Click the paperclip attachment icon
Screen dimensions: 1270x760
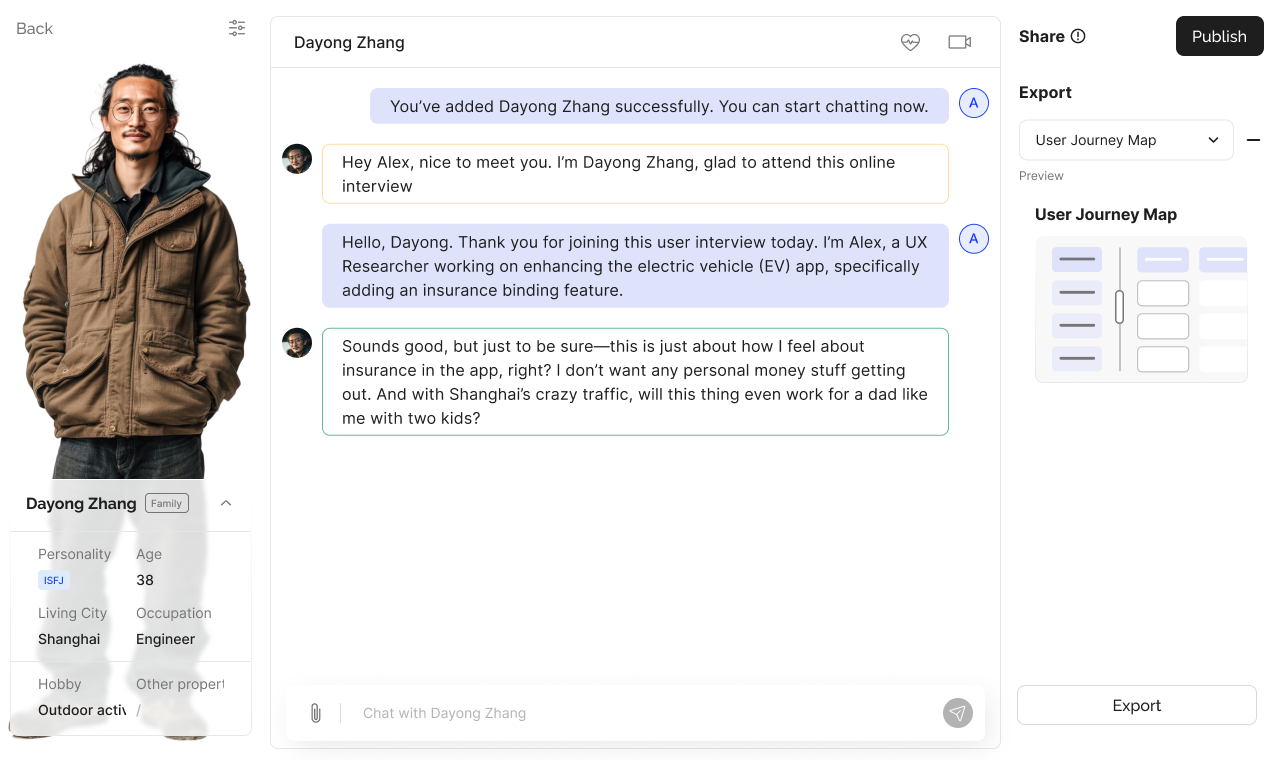click(x=317, y=712)
